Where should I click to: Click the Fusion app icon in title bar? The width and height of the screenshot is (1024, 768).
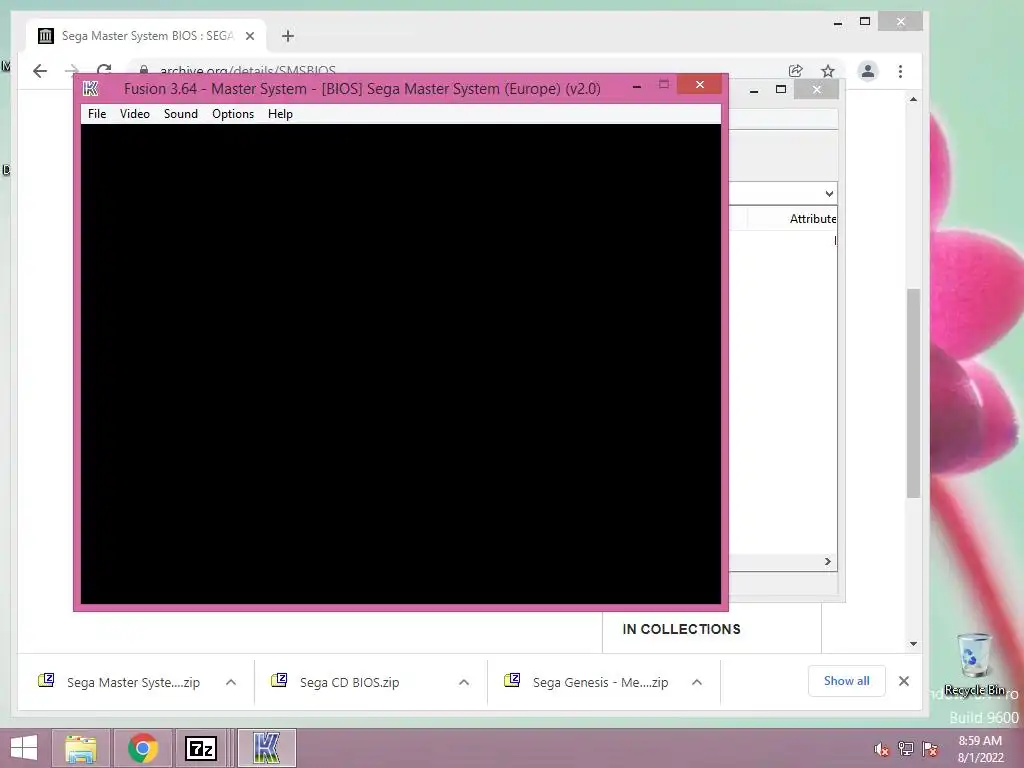pyautogui.click(x=91, y=88)
